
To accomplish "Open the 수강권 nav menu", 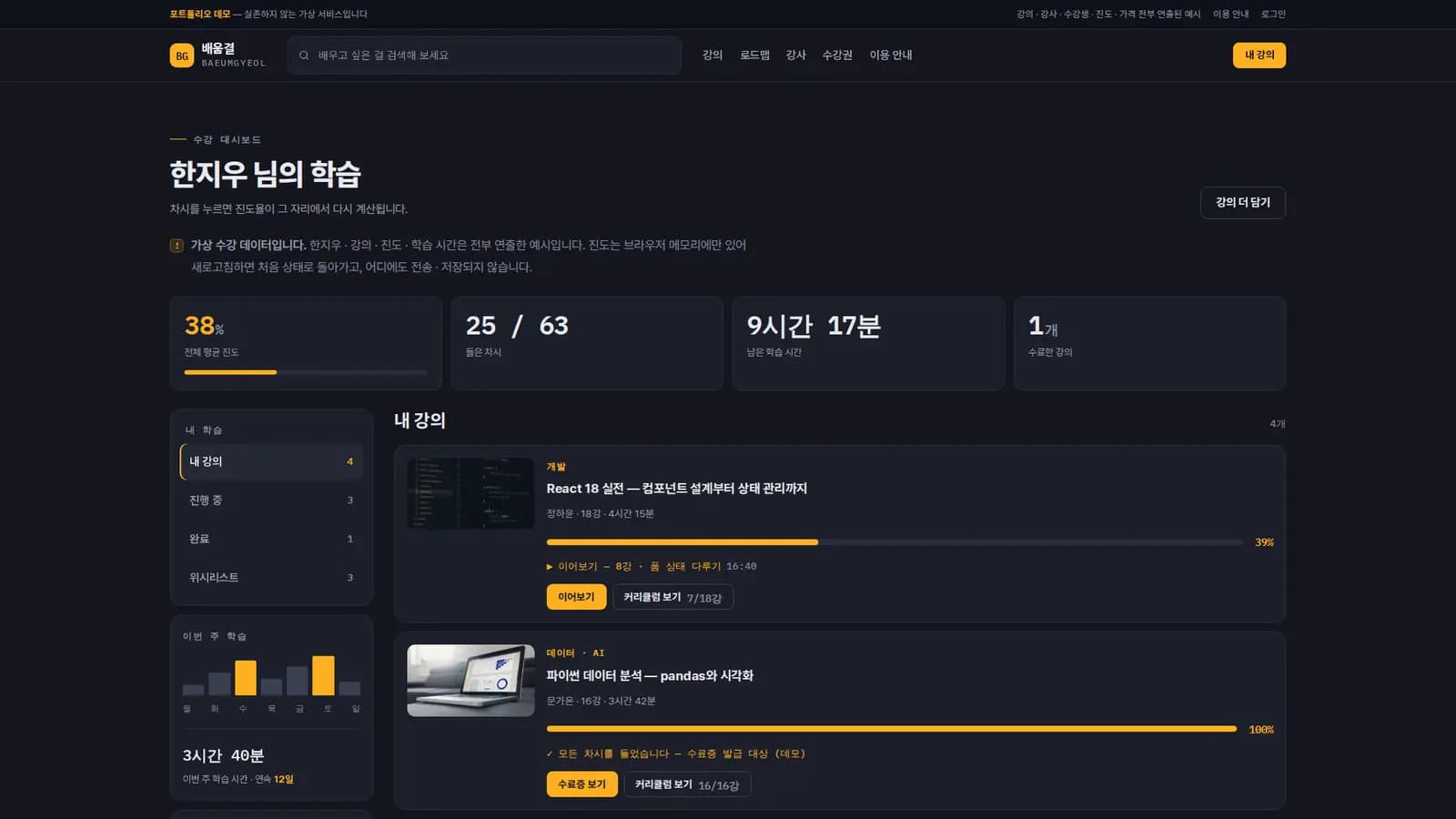I will point(837,56).
